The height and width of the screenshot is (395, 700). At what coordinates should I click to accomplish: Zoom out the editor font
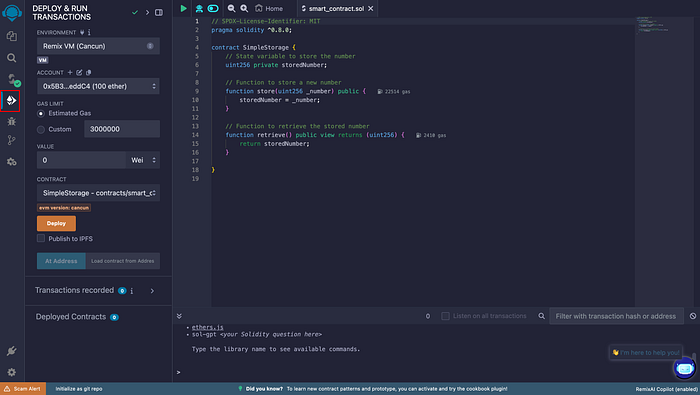pyautogui.click(x=231, y=8)
